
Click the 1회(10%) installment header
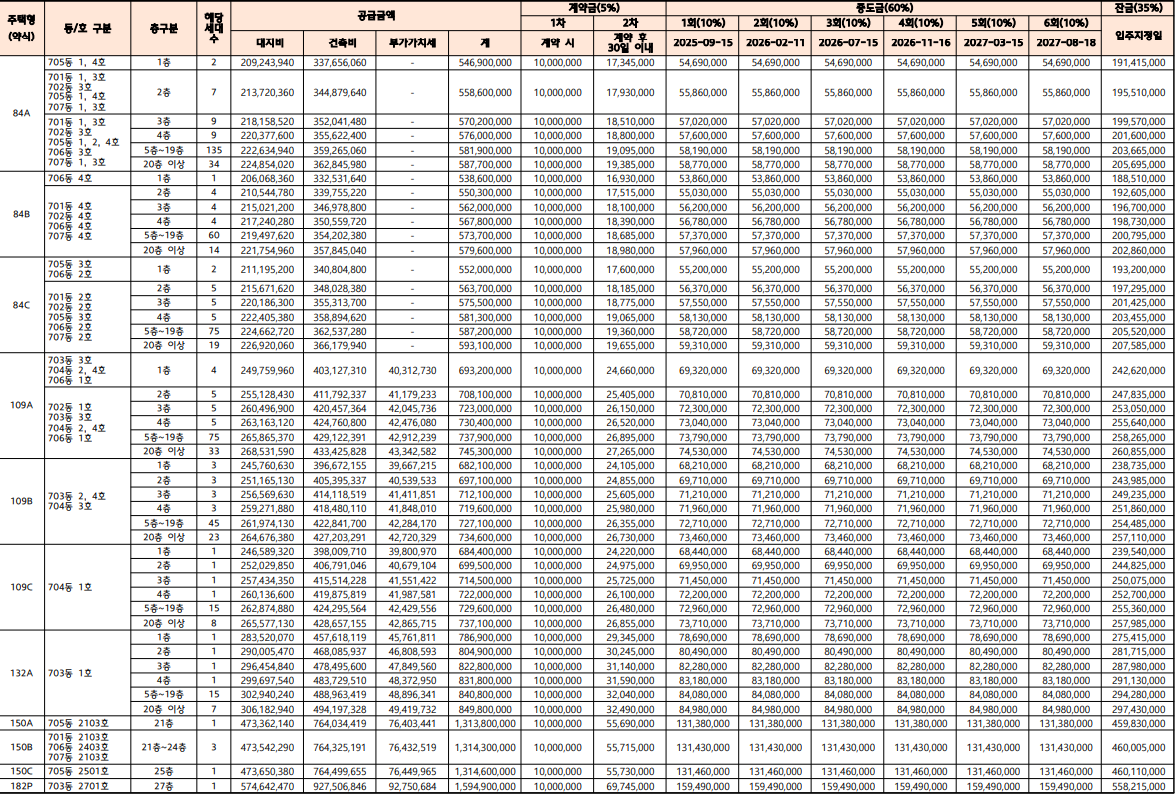[x=703, y=22]
